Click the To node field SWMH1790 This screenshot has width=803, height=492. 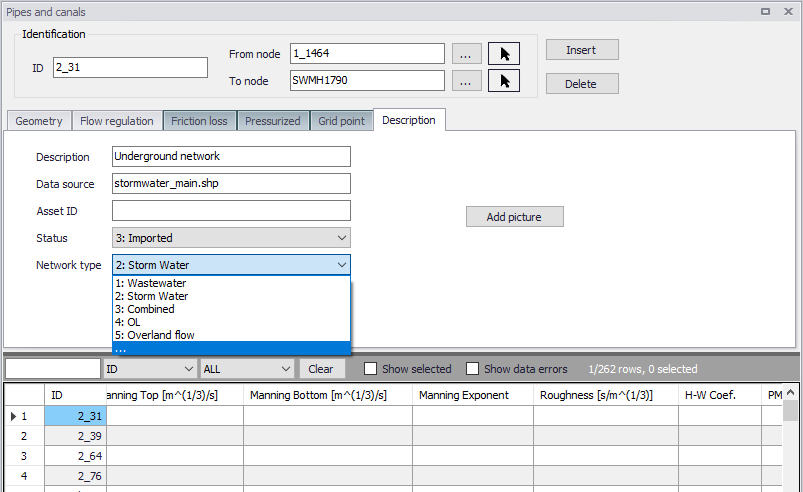[367, 80]
